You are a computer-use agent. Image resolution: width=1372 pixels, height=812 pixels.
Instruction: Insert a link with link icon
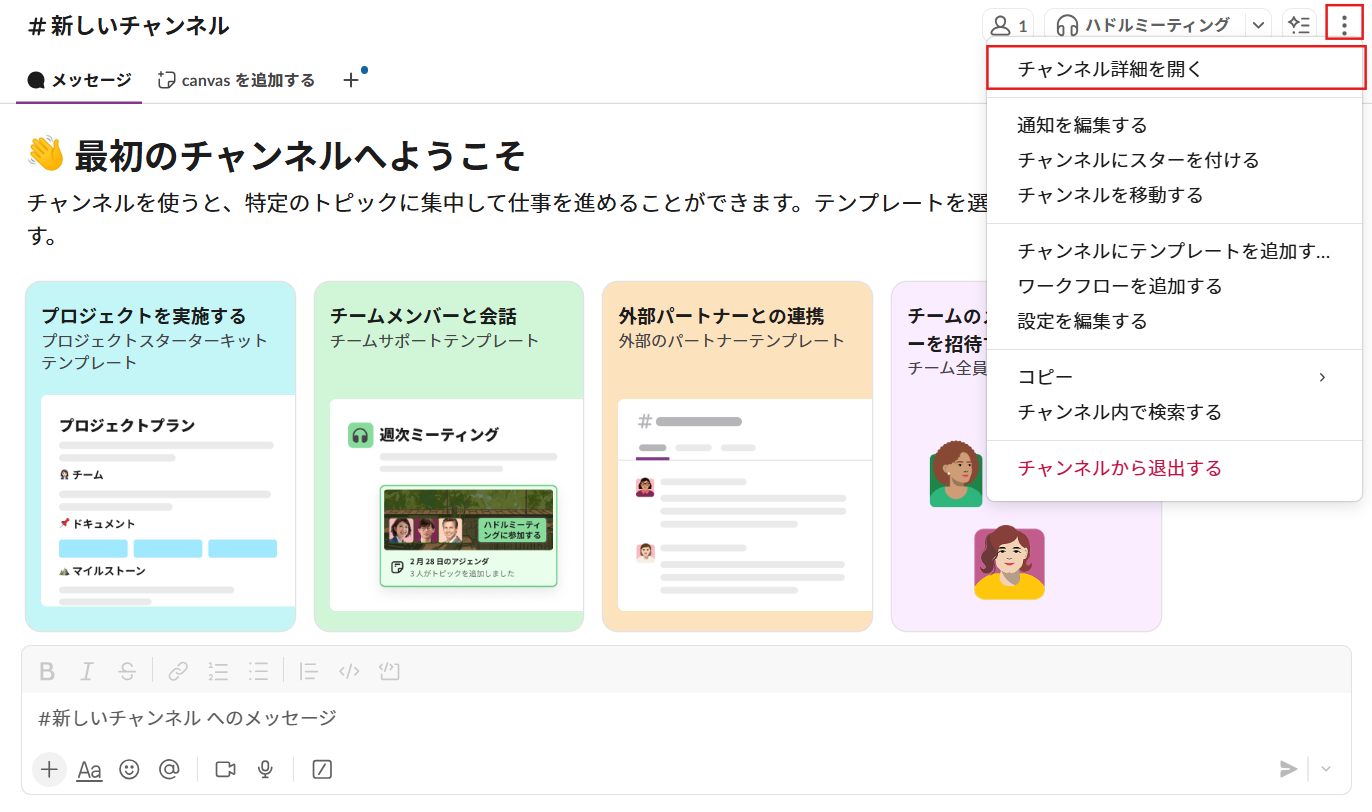[x=178, y=671]
